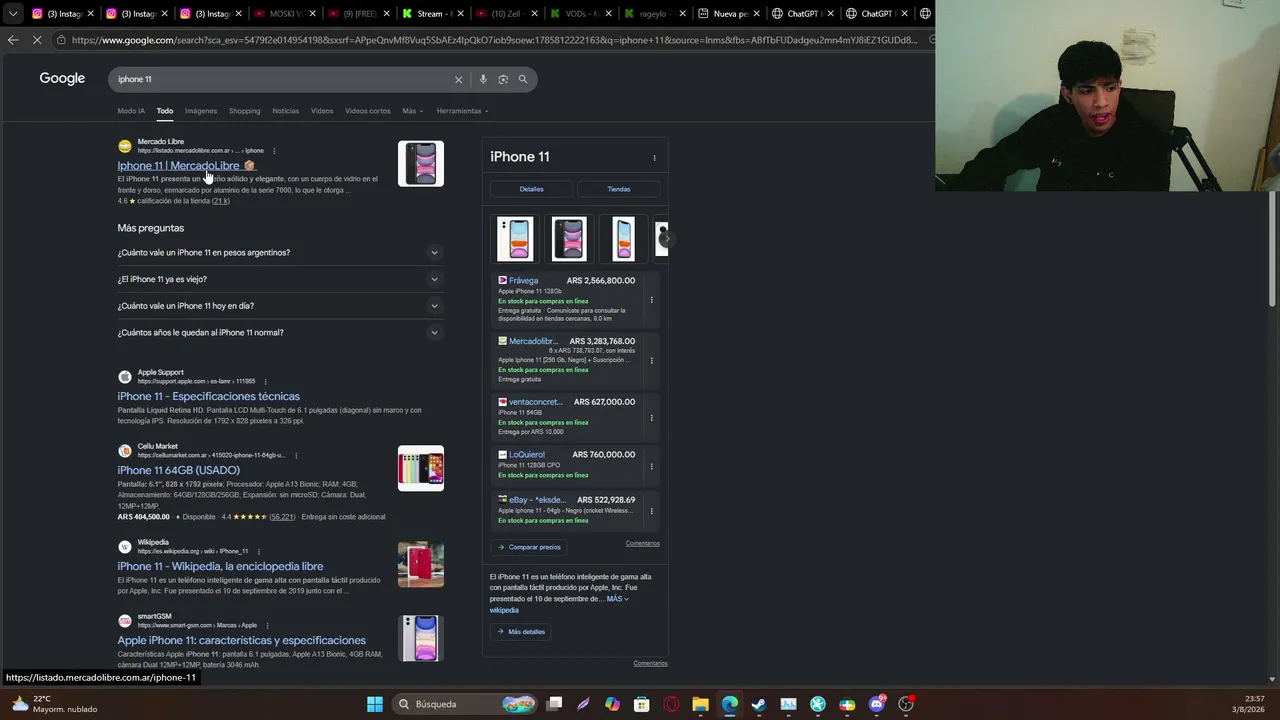Open the "Iphone 11 | MercadoLibre" result link
1280x720 pixels.
tap(178, 166)
